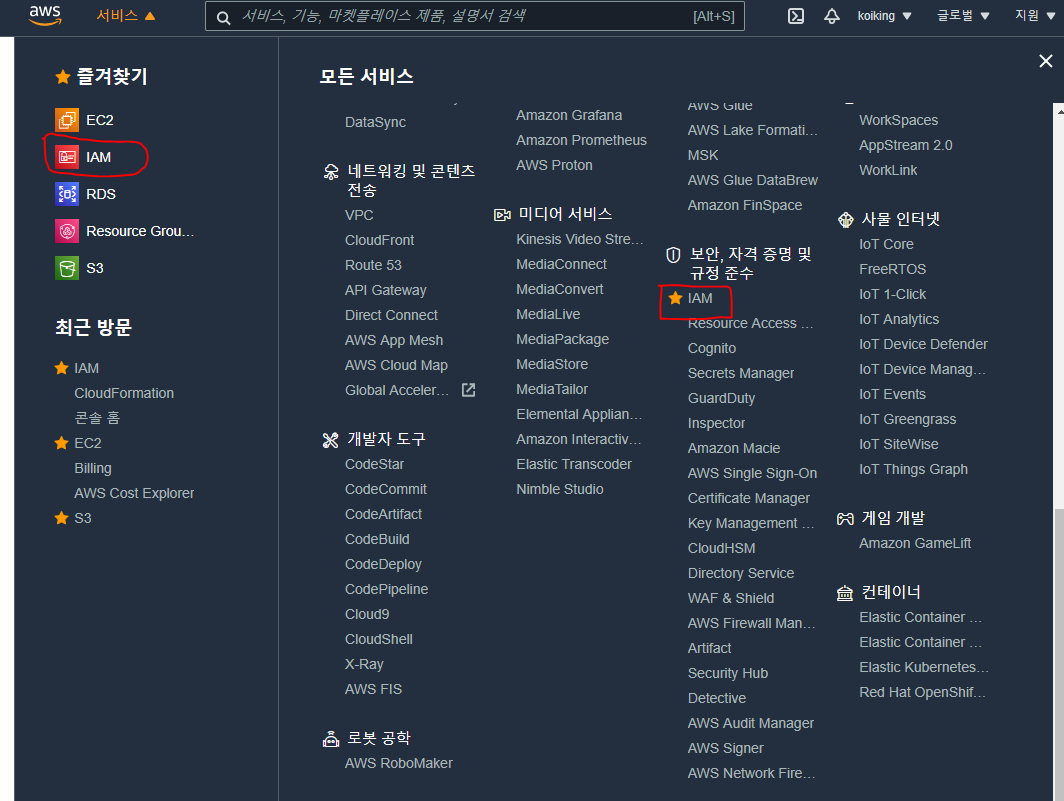
Task: Open CloudFormation from recent visits
Action: point(124,393)
